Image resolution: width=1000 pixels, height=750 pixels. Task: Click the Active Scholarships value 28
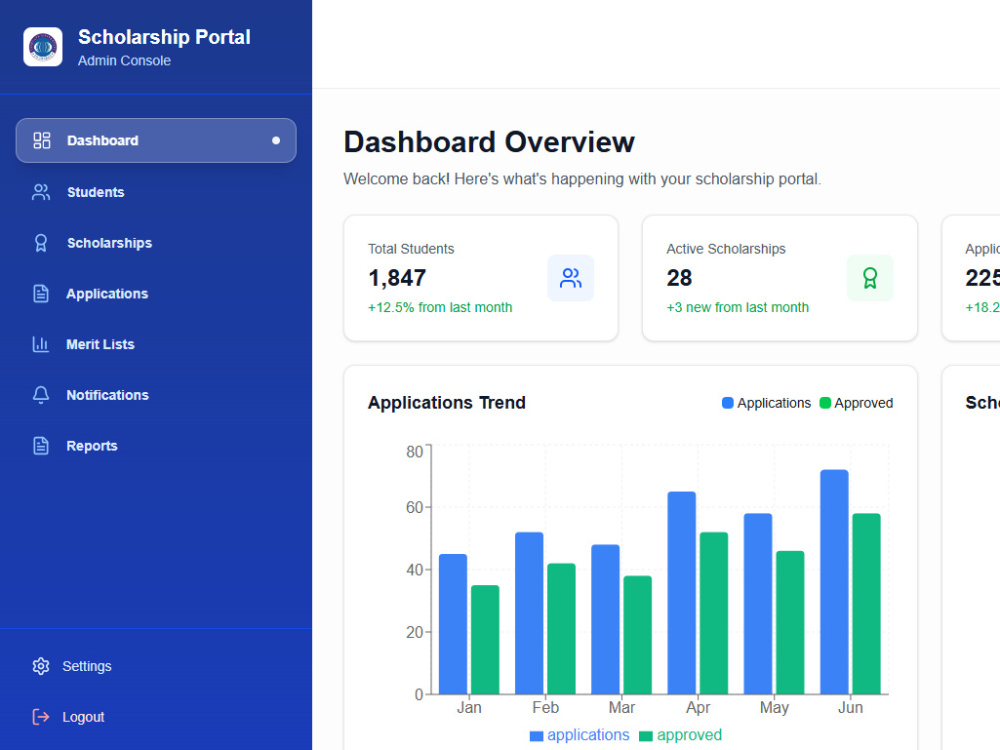679,278
